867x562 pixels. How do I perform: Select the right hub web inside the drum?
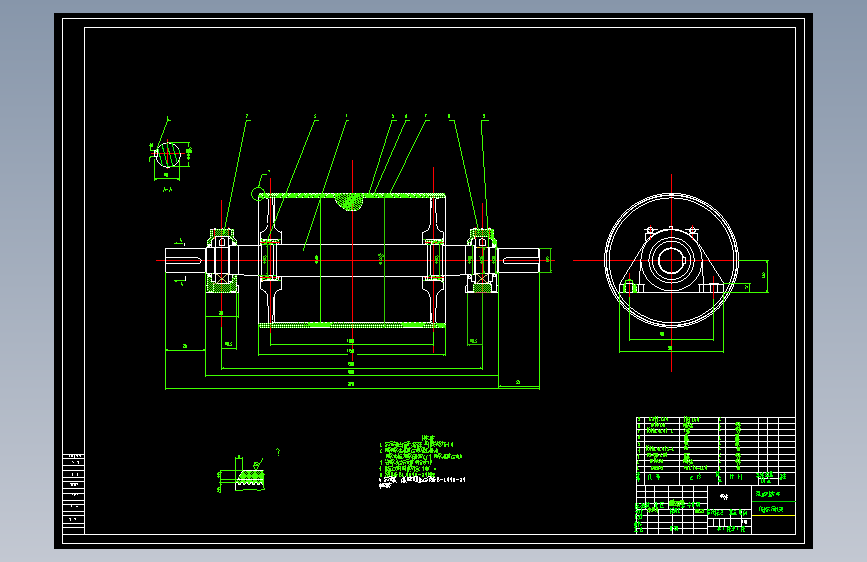pos(434,261)
